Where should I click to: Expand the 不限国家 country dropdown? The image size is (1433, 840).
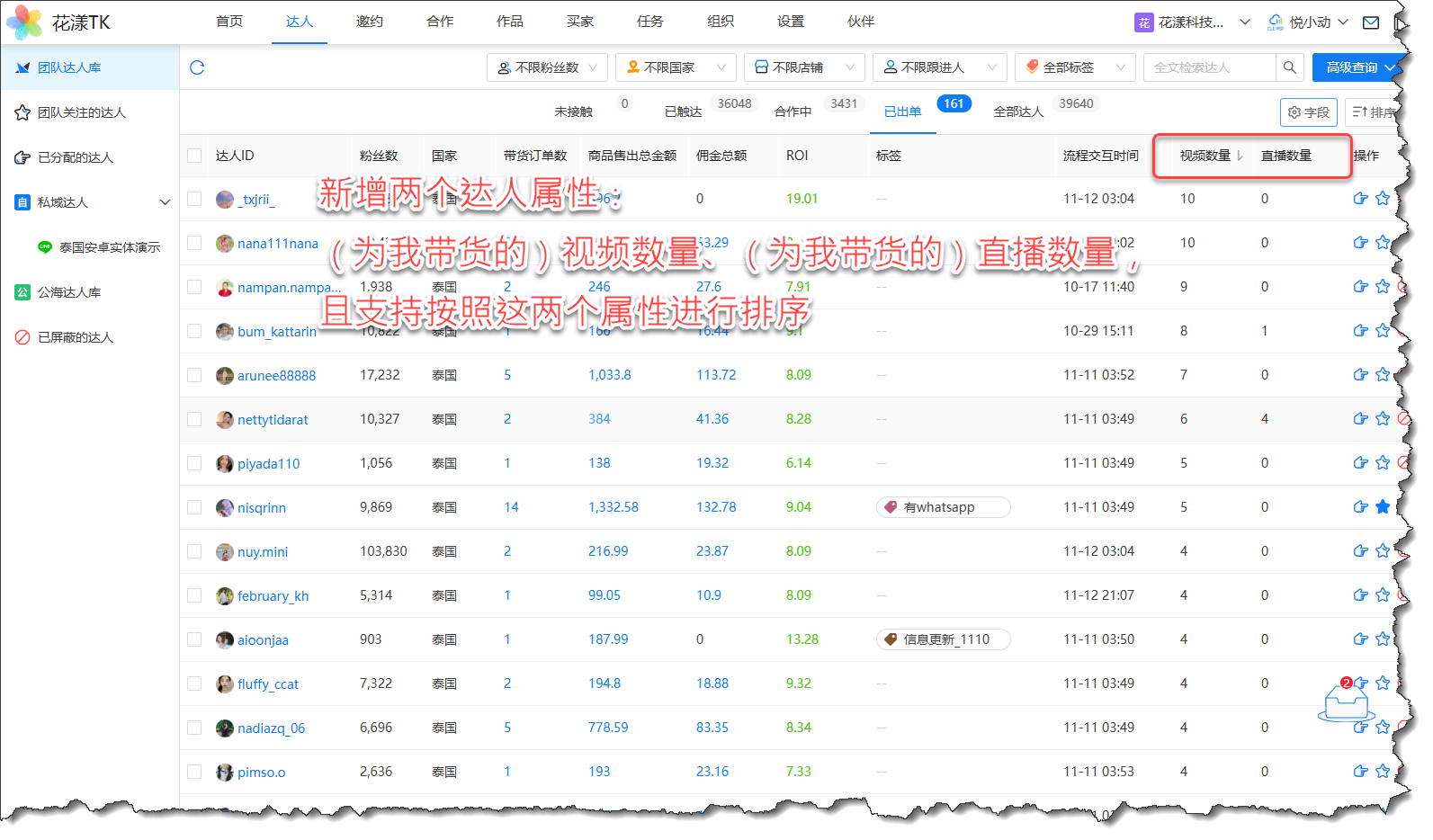click(676, 67)
